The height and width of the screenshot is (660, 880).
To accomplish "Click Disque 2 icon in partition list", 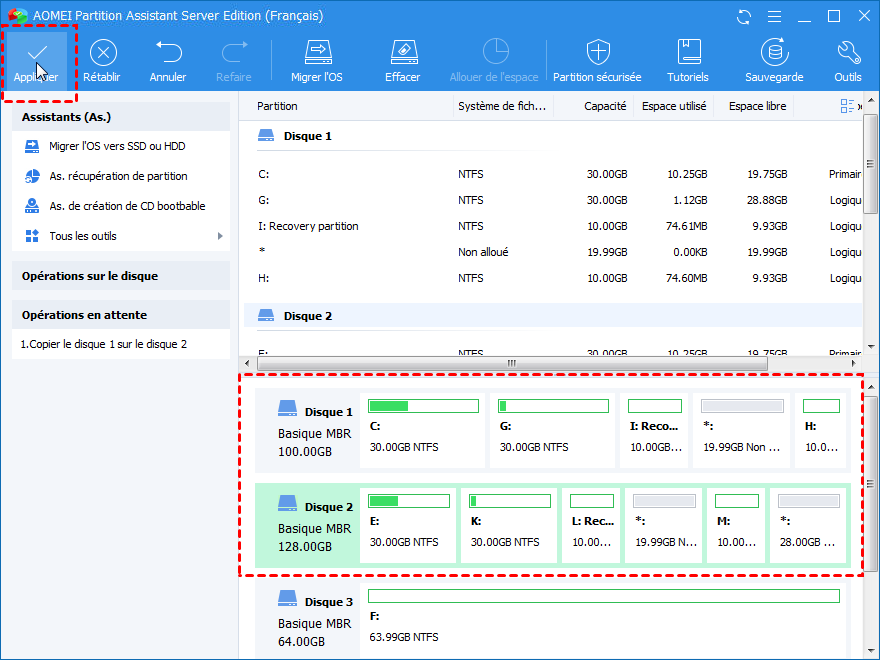I will point(266,316).
